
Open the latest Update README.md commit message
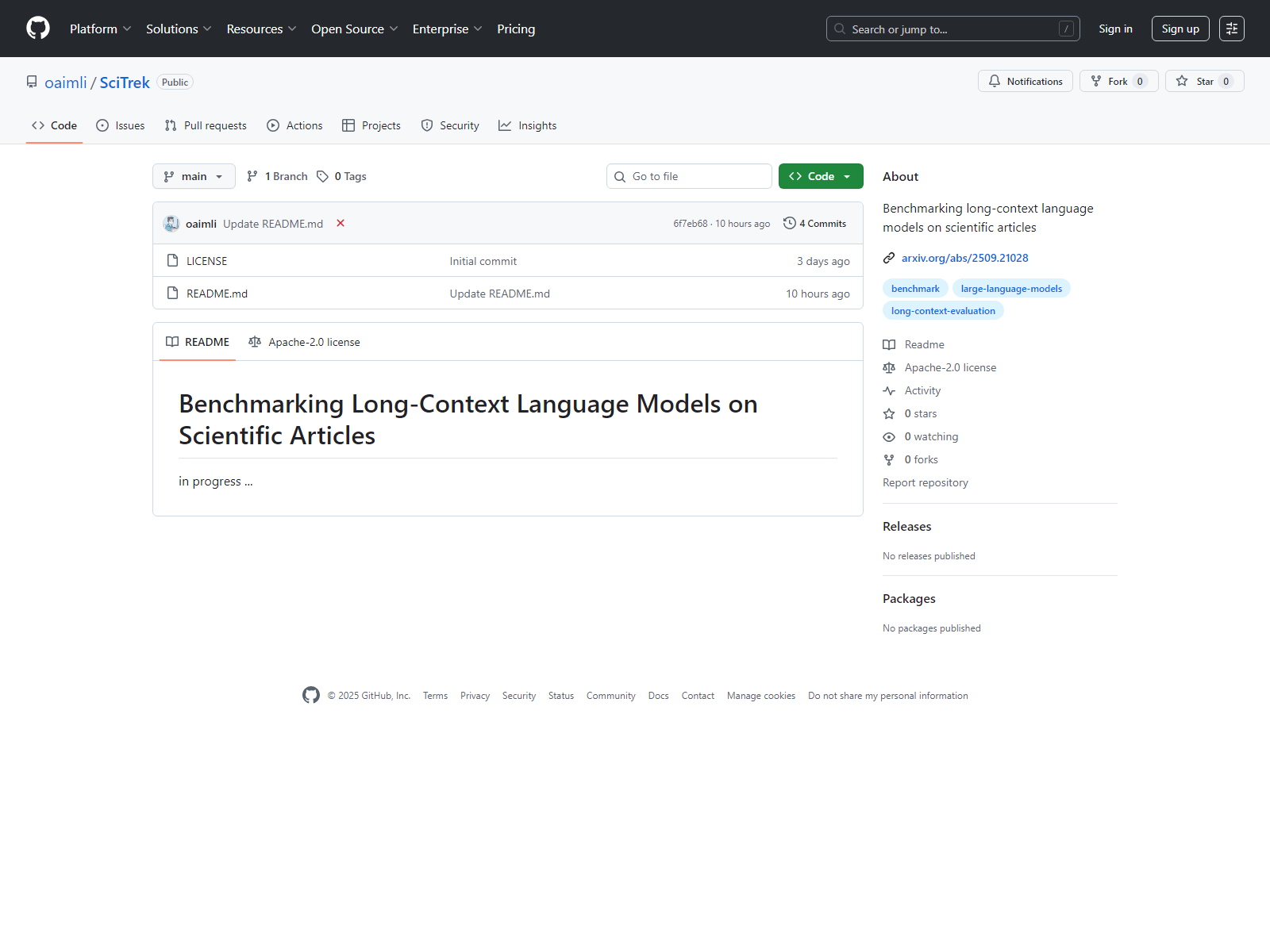(273, 224)
